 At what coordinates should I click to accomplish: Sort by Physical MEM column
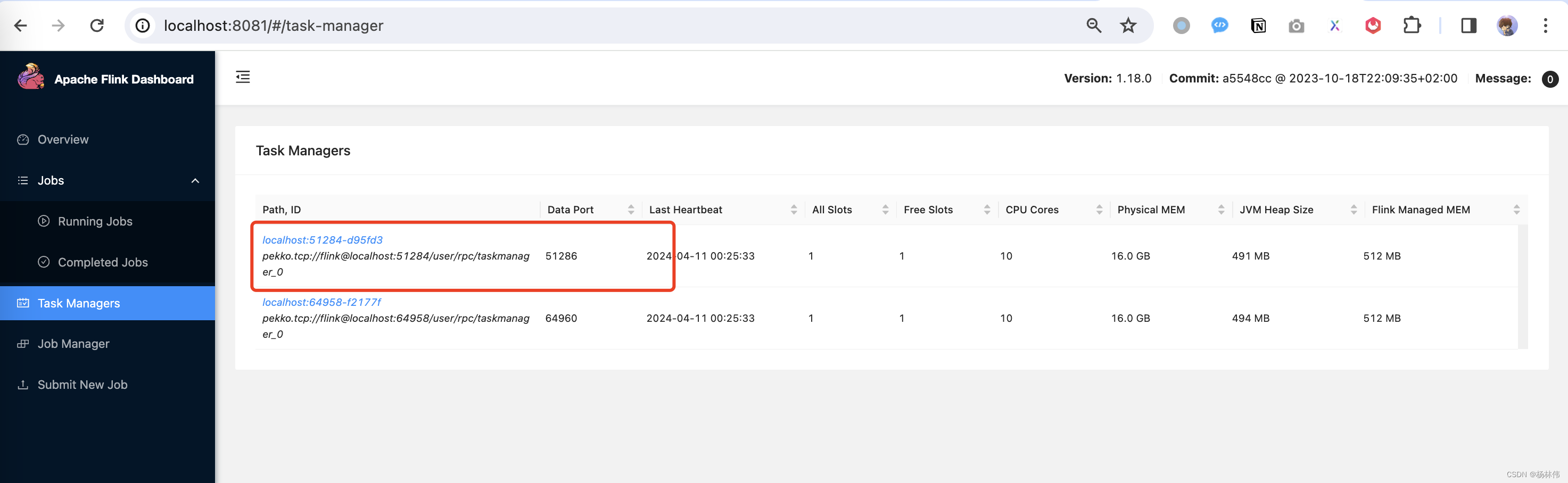click(1221, 210)
